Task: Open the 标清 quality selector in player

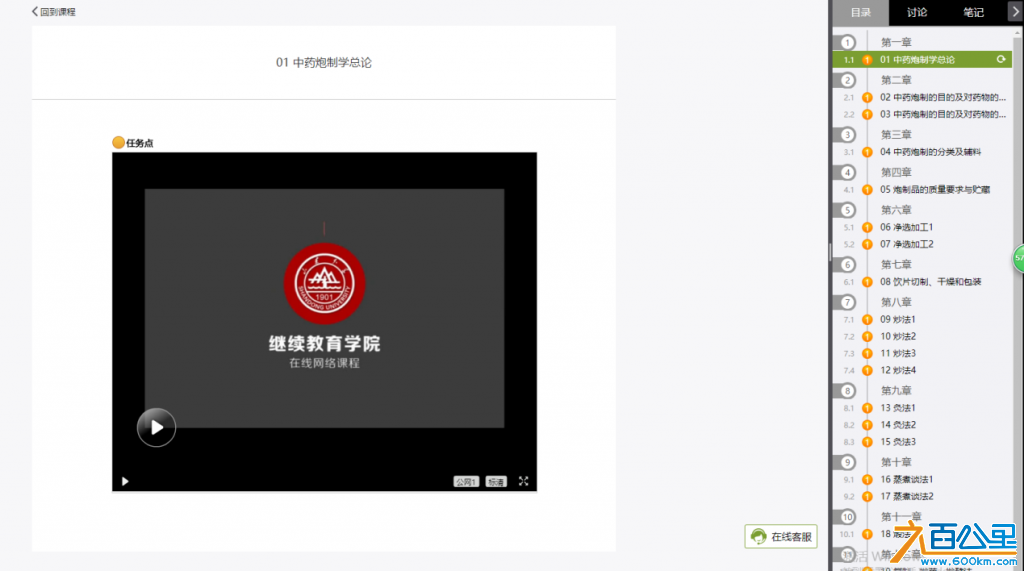Action: 496,481
